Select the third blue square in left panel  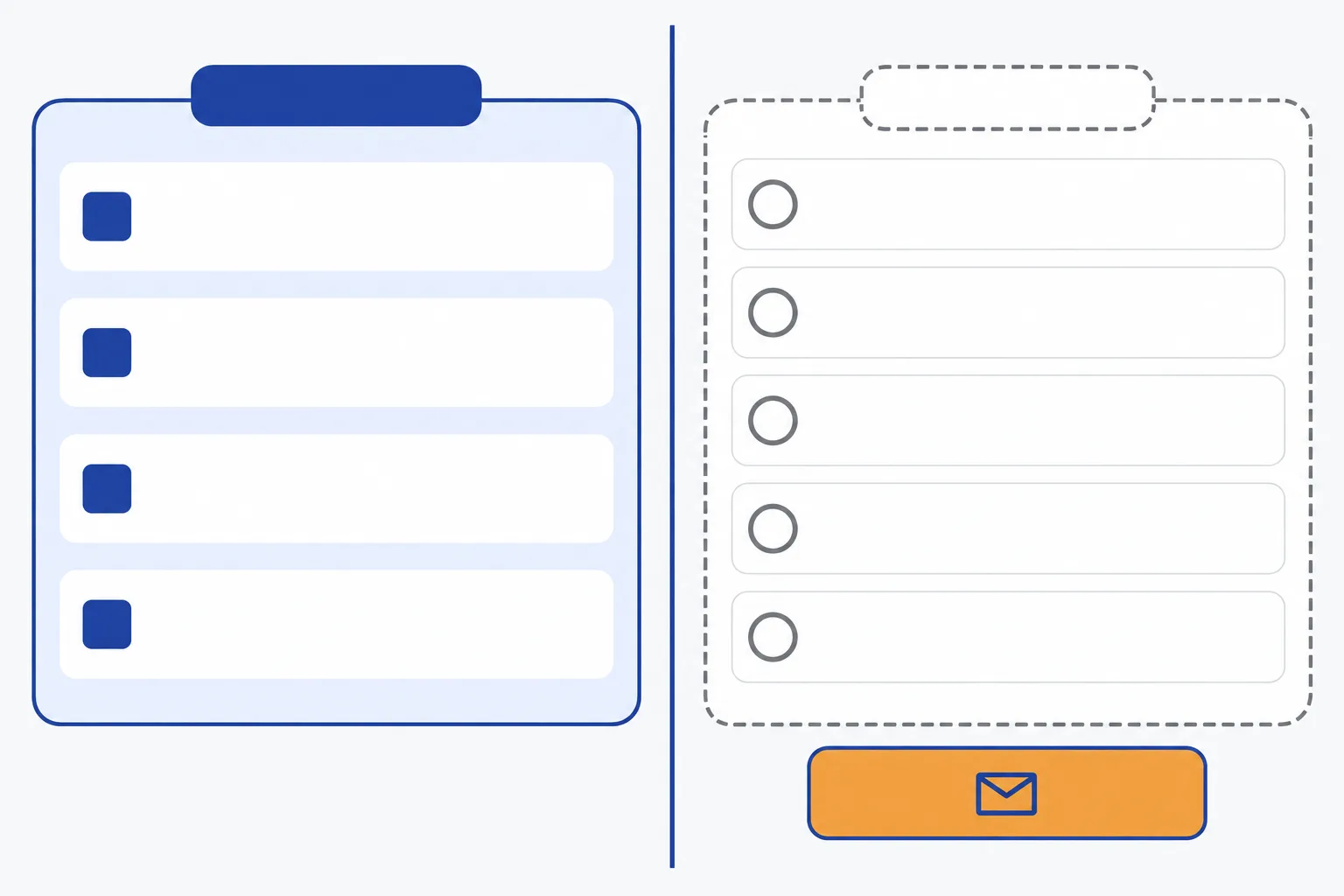tap(107, 488)
